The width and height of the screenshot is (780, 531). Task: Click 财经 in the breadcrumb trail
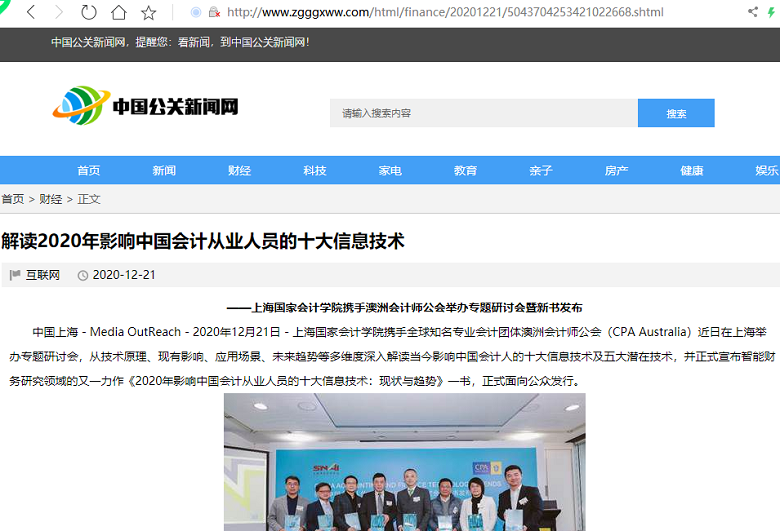tap(51, 199)
